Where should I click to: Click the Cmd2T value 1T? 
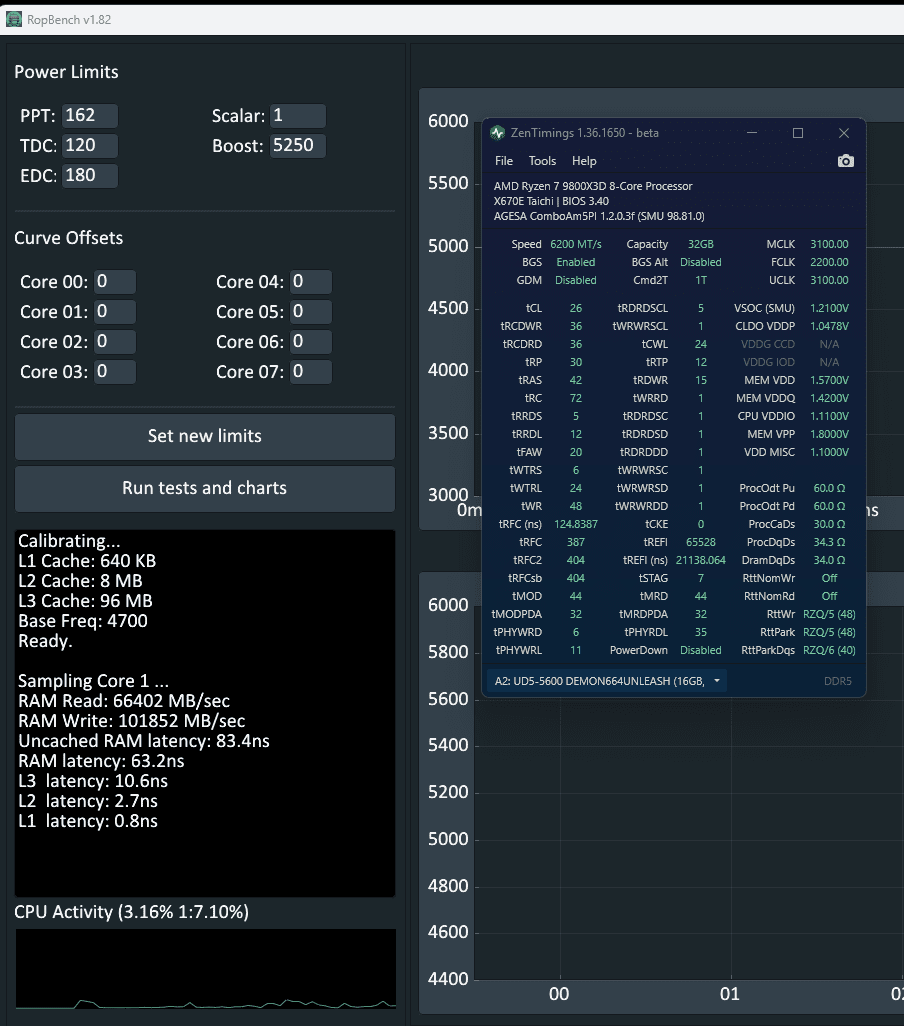tap(701, 280)
